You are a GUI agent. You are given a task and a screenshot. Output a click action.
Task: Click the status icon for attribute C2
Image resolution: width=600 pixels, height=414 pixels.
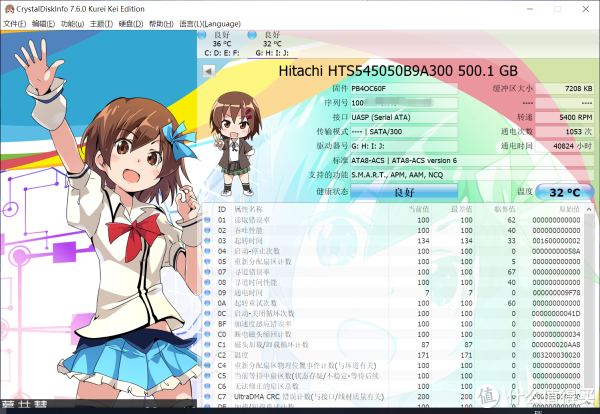207,355
